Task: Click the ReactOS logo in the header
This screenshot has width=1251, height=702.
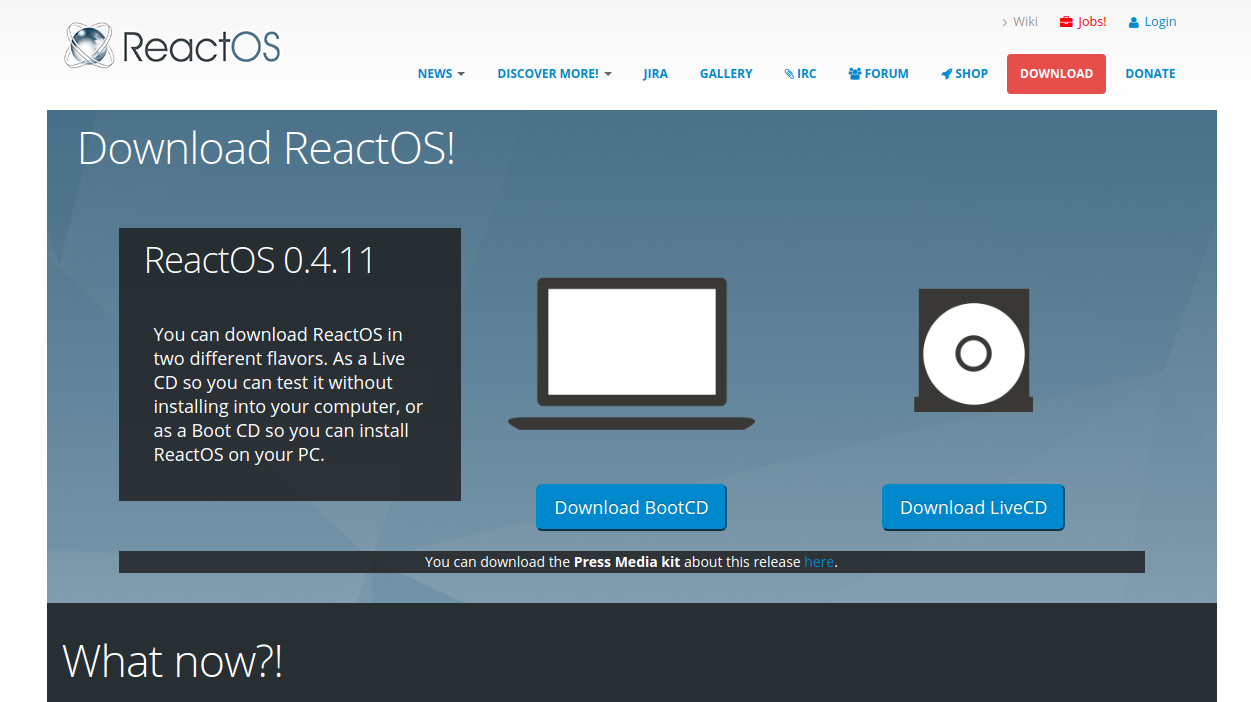Action: 172,46
